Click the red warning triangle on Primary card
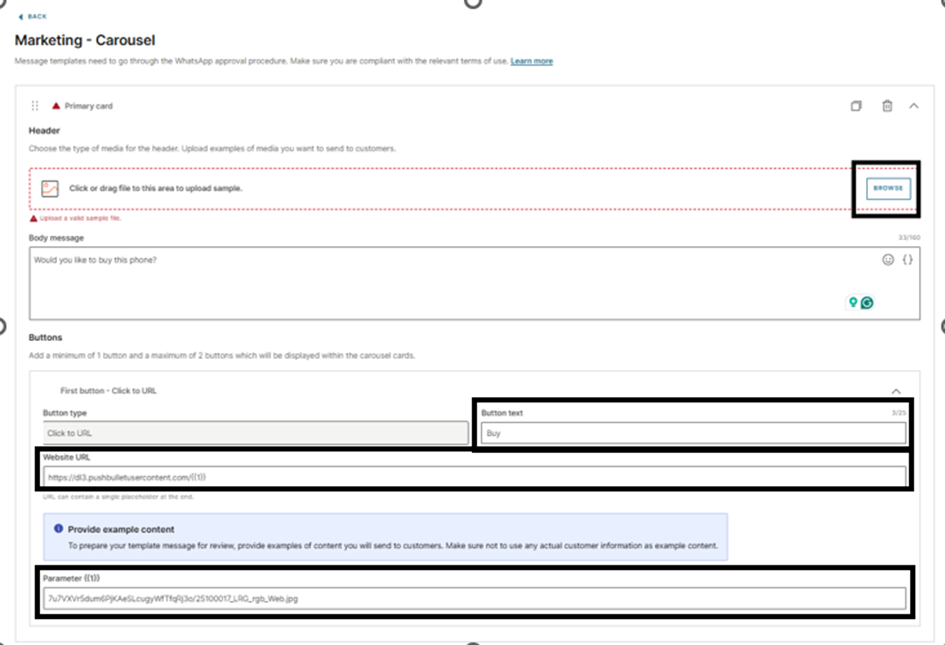This screenshot has height=645, width=945. 56,105
